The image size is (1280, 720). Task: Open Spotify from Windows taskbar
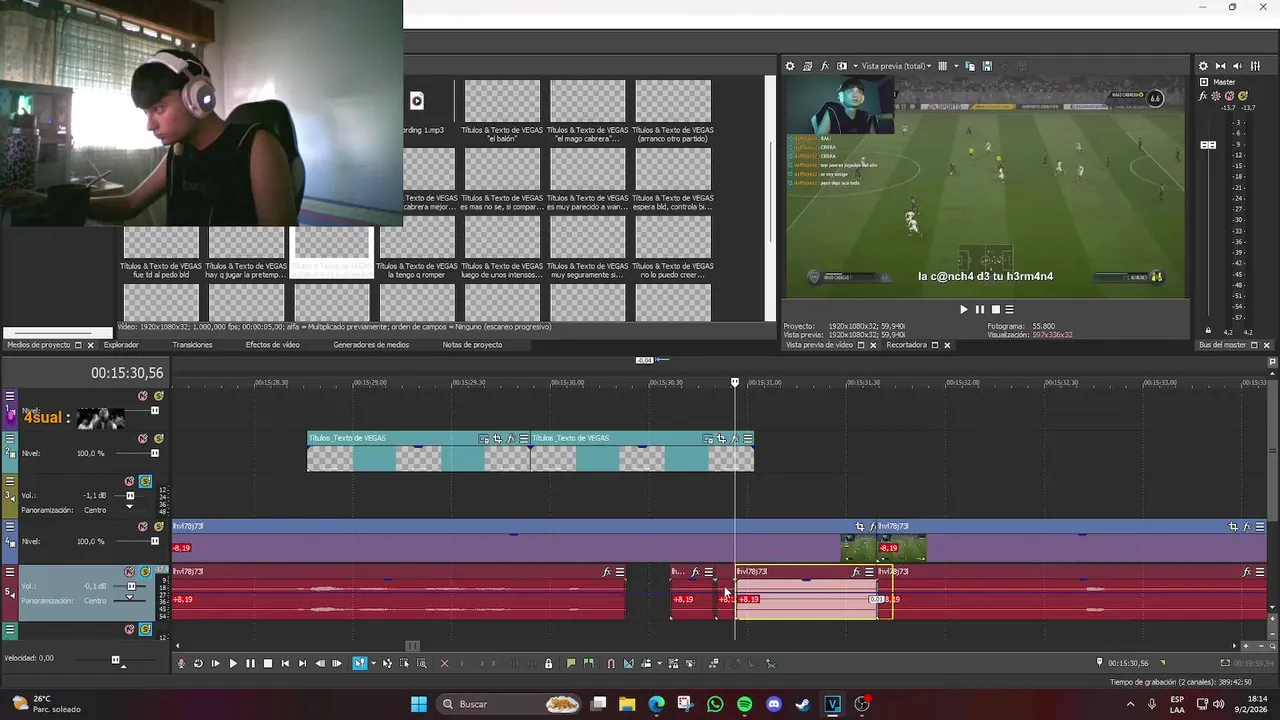tap(744, 704)
